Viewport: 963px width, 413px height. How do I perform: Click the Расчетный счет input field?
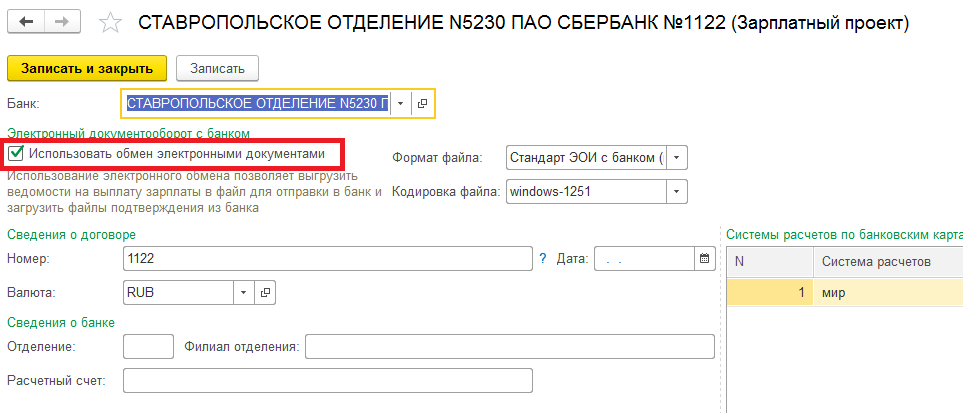tap(327, 380)
